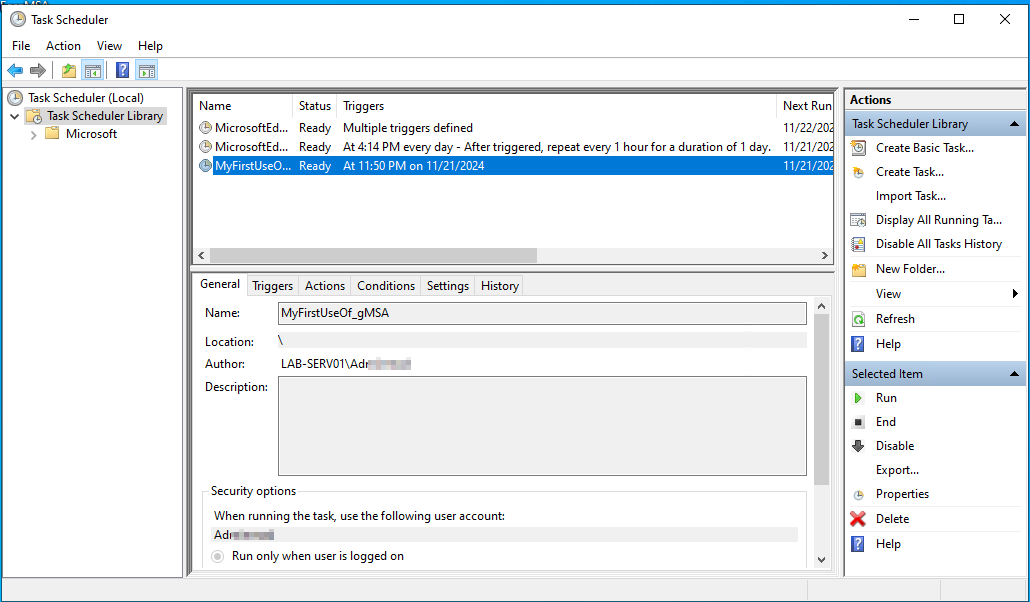Run the selected task
The height and width of the screenshot is (602, 1030).
click(x=885, y=398)
